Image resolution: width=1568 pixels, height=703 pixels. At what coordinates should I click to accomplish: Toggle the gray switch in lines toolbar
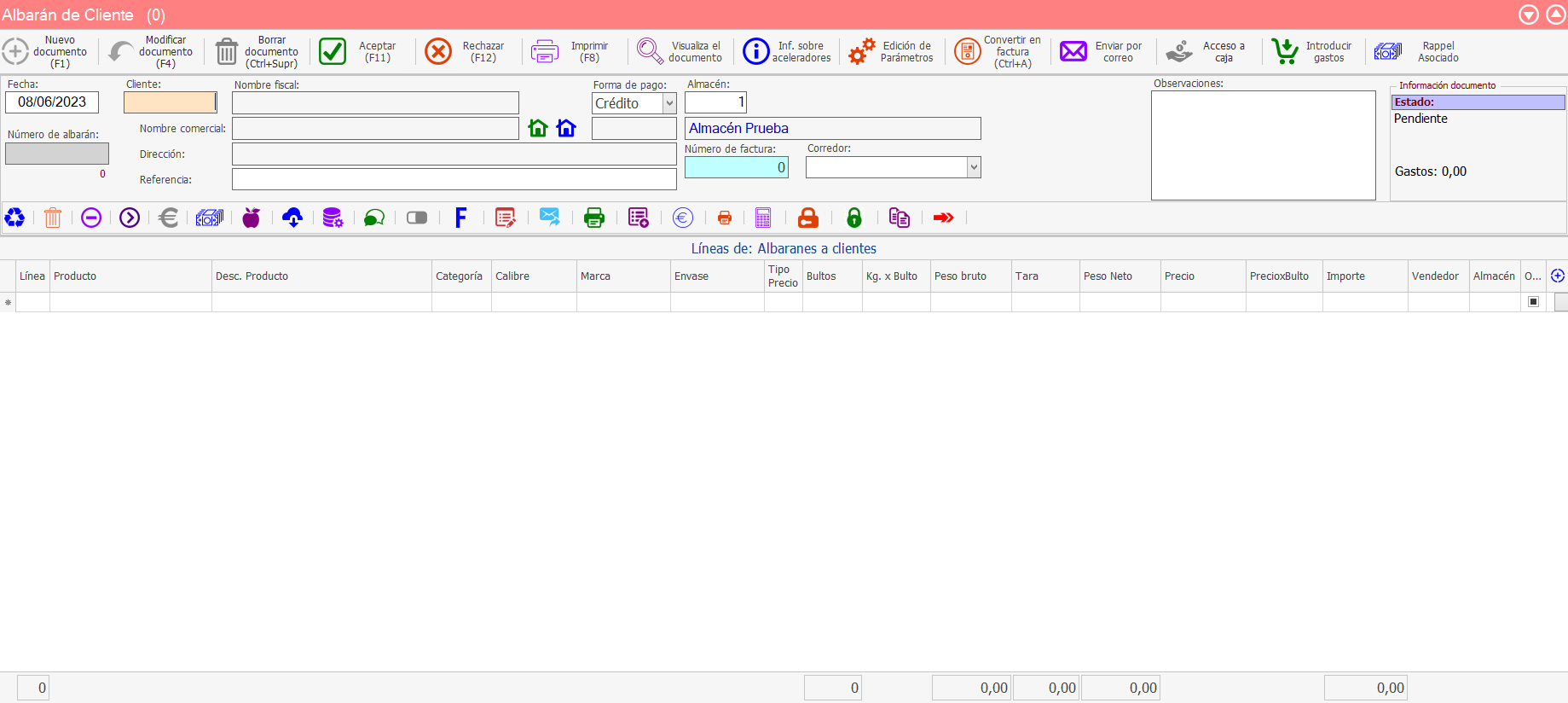pos(417,218)
